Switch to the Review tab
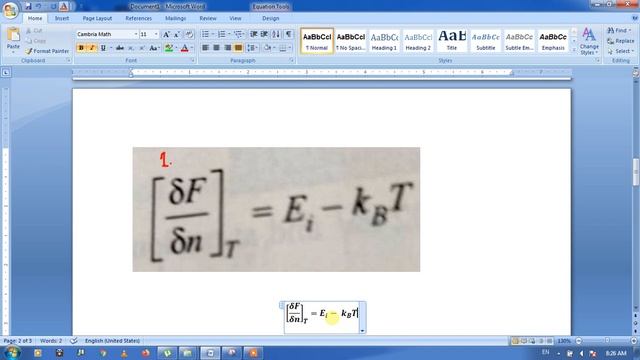The image size is (640, 360). pos(208,18)
